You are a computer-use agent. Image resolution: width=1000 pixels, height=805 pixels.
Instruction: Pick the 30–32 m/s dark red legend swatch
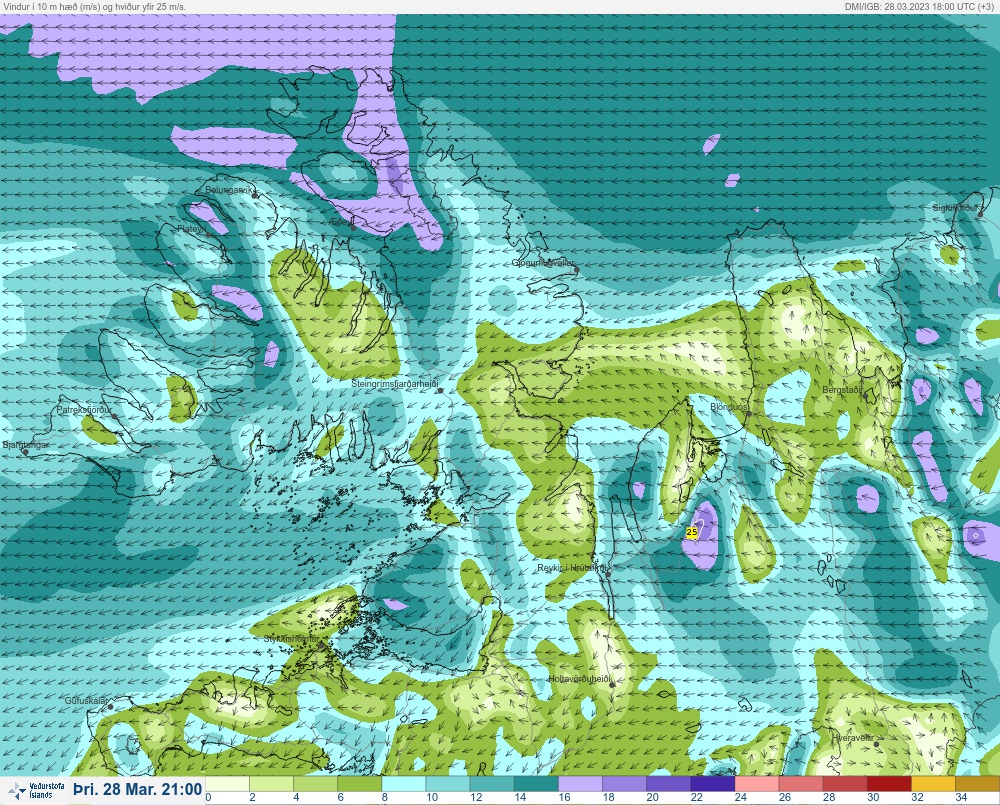(889, 784)
